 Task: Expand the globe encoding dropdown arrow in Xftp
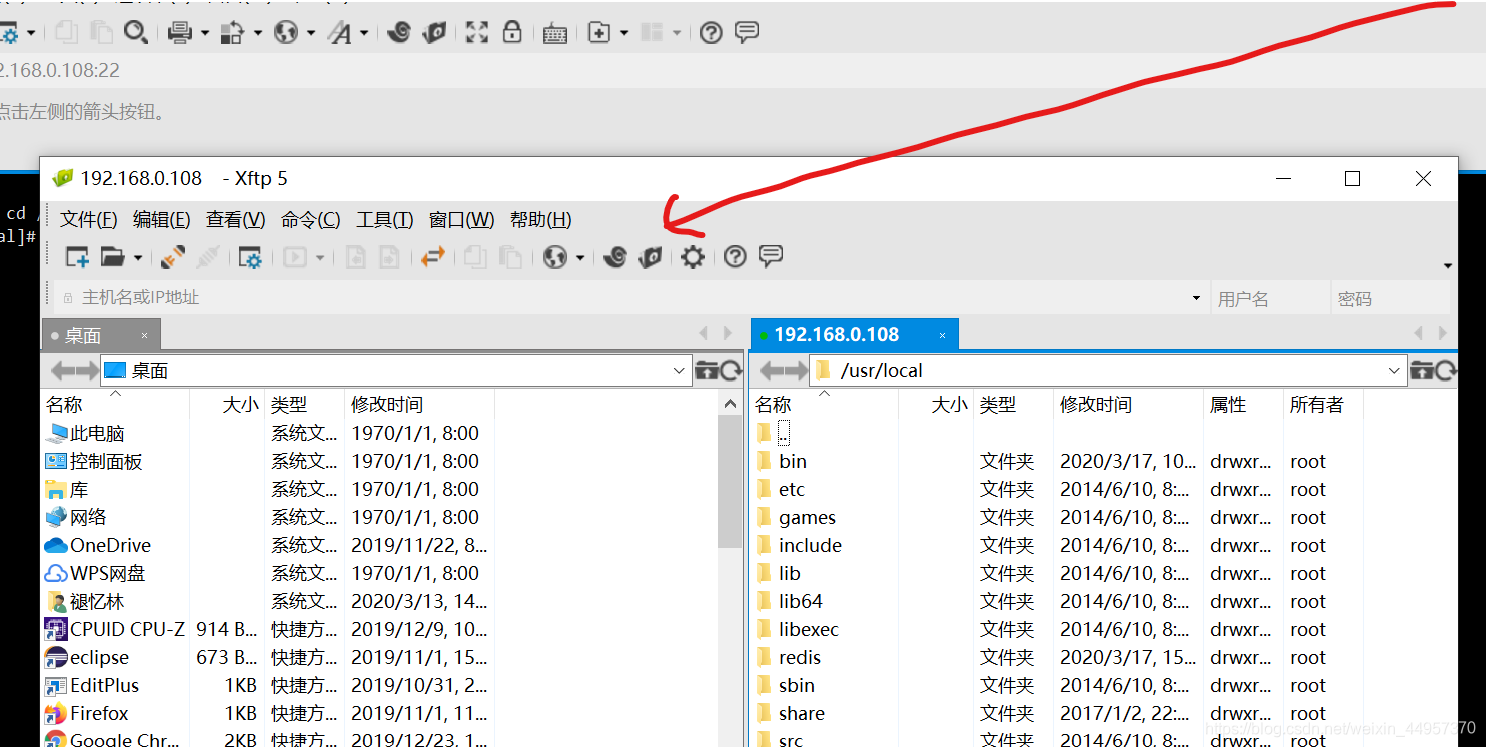click(579, 258)
